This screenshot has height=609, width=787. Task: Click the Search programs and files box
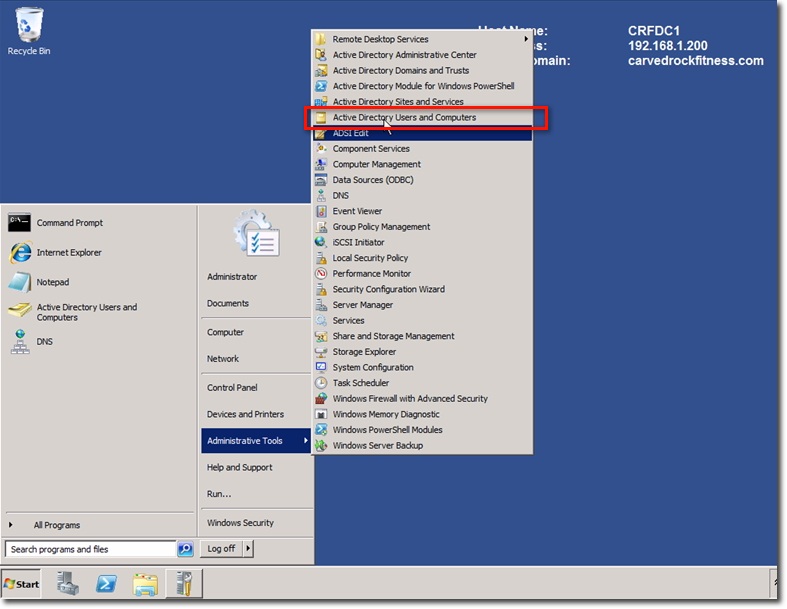pos(90,549)
